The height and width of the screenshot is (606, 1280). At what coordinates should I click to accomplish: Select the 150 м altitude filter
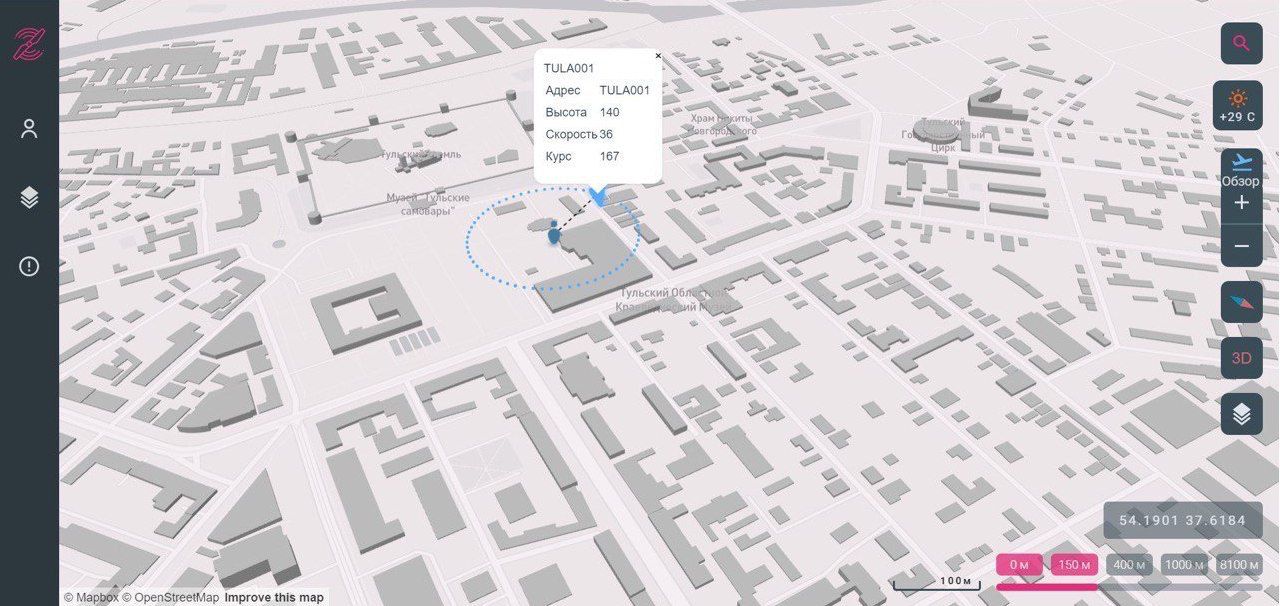click(1074, 565)
